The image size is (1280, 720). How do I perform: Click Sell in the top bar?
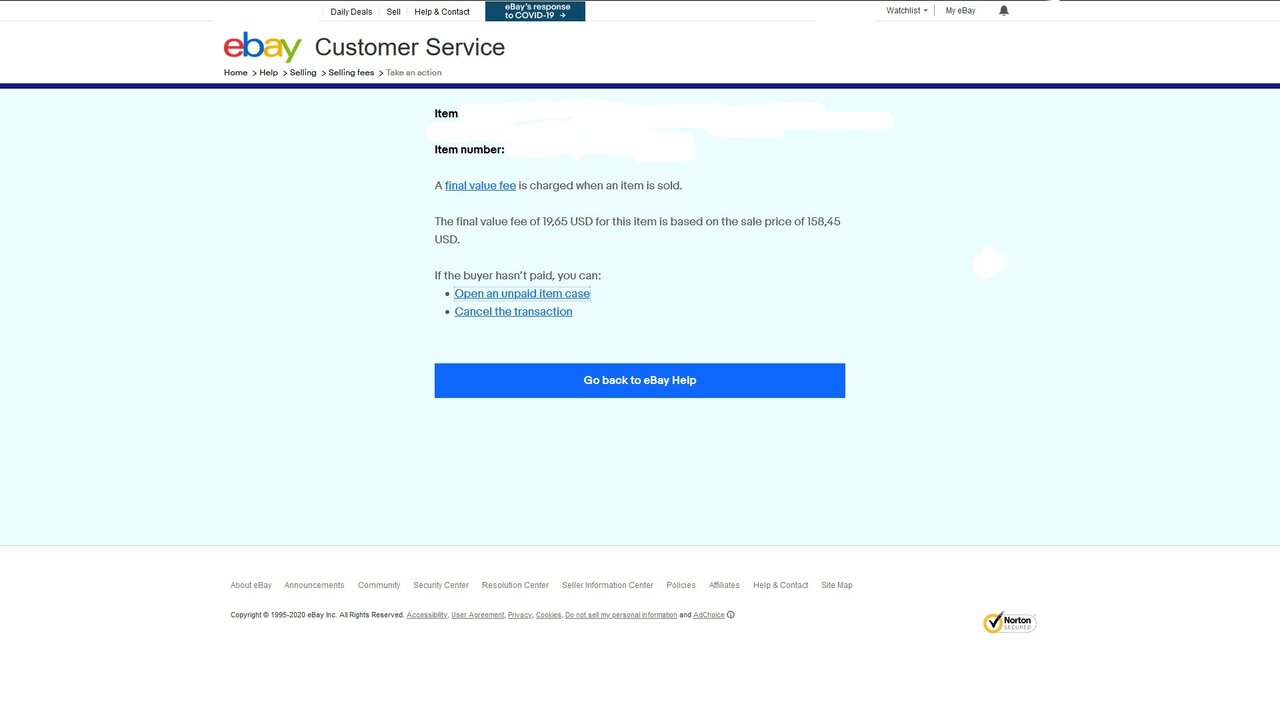pos(394,12)
